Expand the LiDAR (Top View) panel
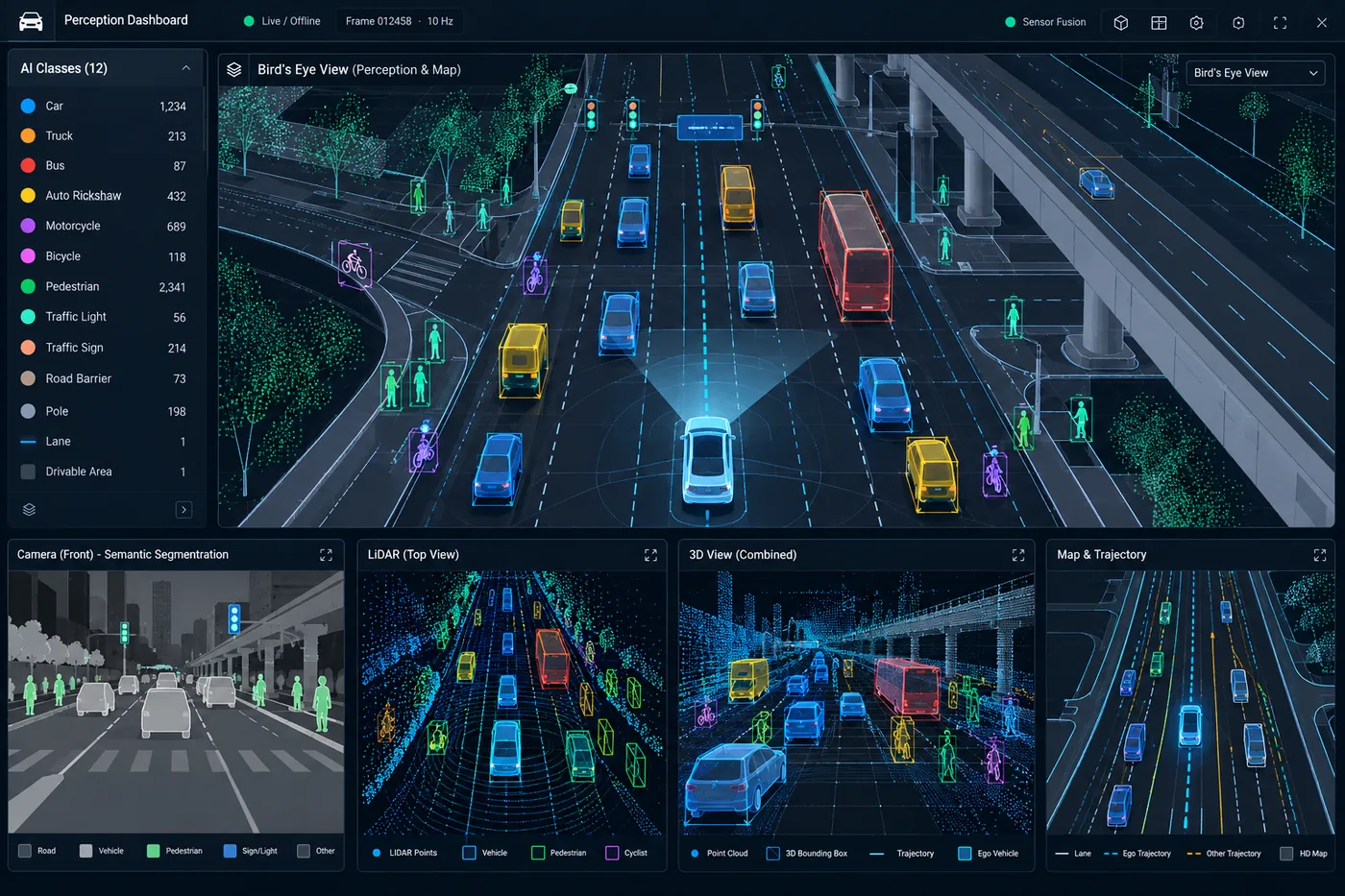The image size is (1345, 896). pyautogui.click(x=650, y=555)
